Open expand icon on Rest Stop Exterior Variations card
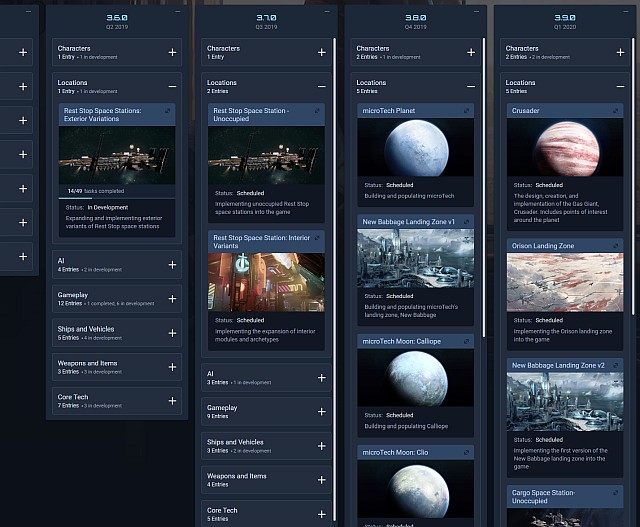 click(168, 111)
